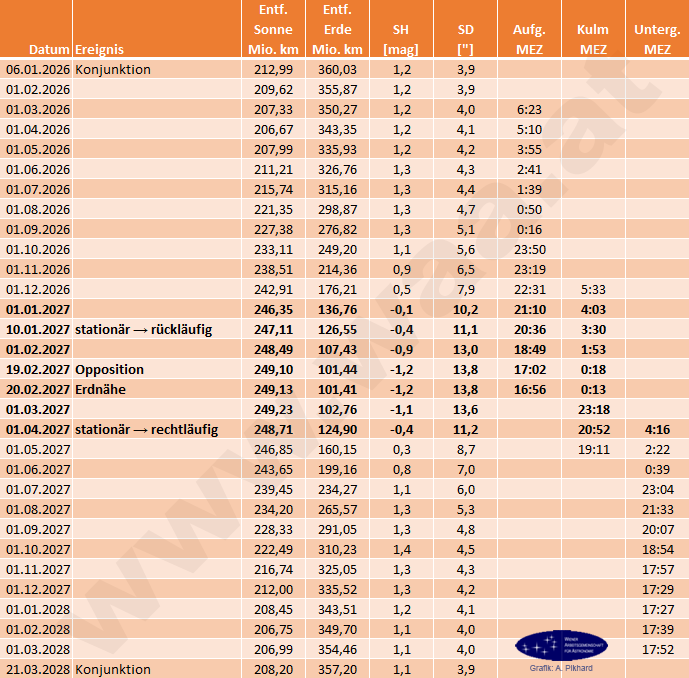Select Earth distance value "101,44"
689x678 pixels.
(x=337, y=370)
